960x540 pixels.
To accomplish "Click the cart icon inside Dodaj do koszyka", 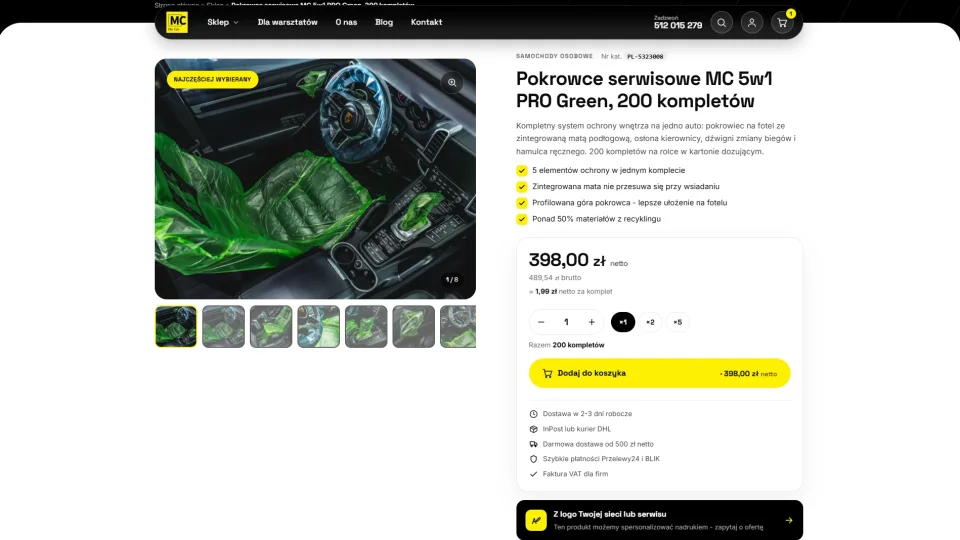I will (547, 373).
